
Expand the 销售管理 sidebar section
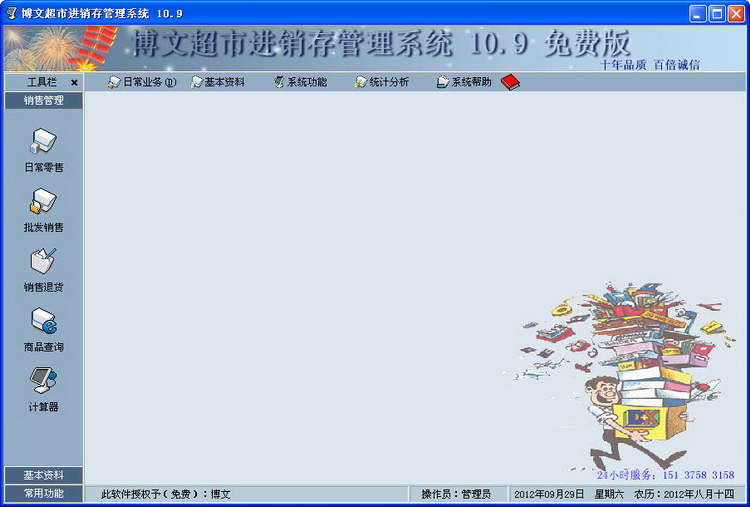pos(43,100)
